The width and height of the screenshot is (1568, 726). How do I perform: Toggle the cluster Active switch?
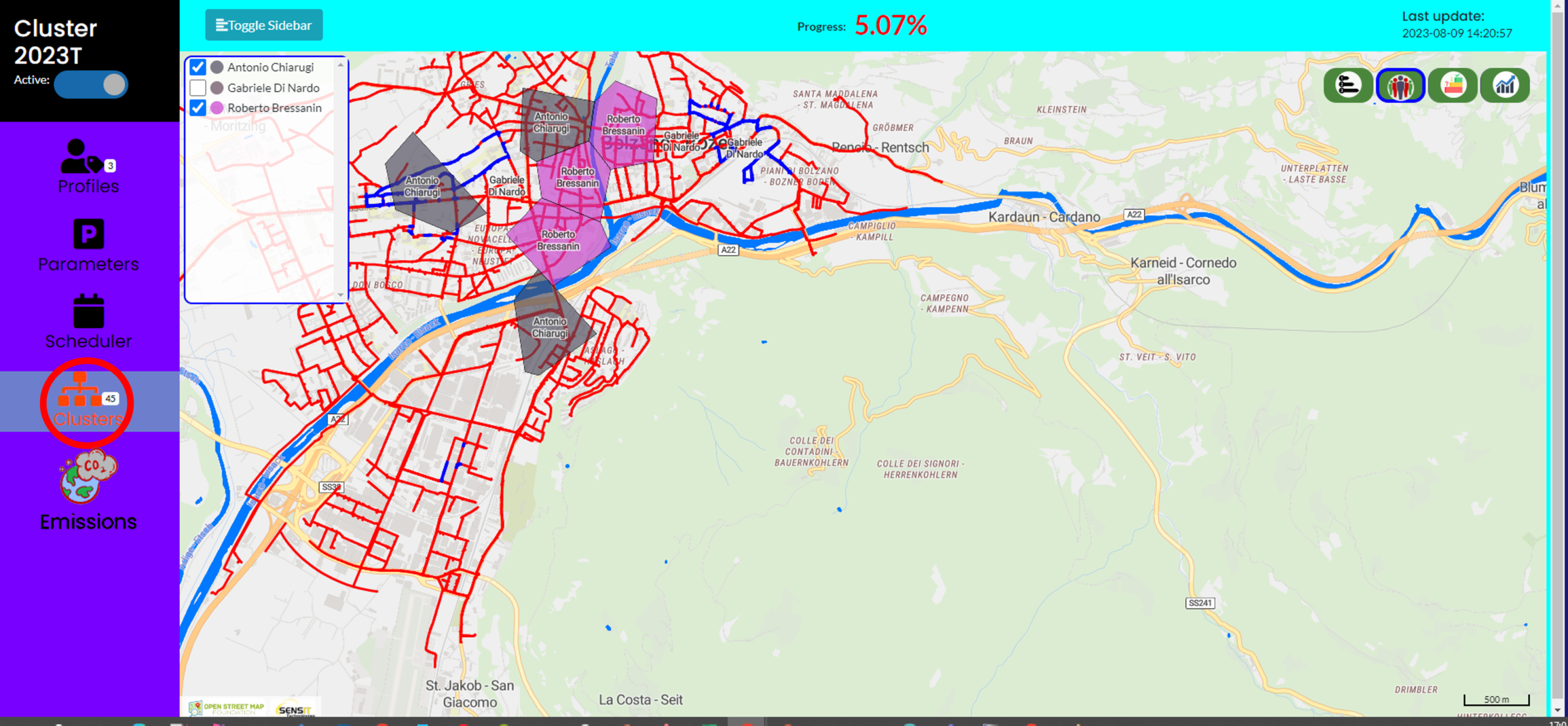tap(91, 85)
